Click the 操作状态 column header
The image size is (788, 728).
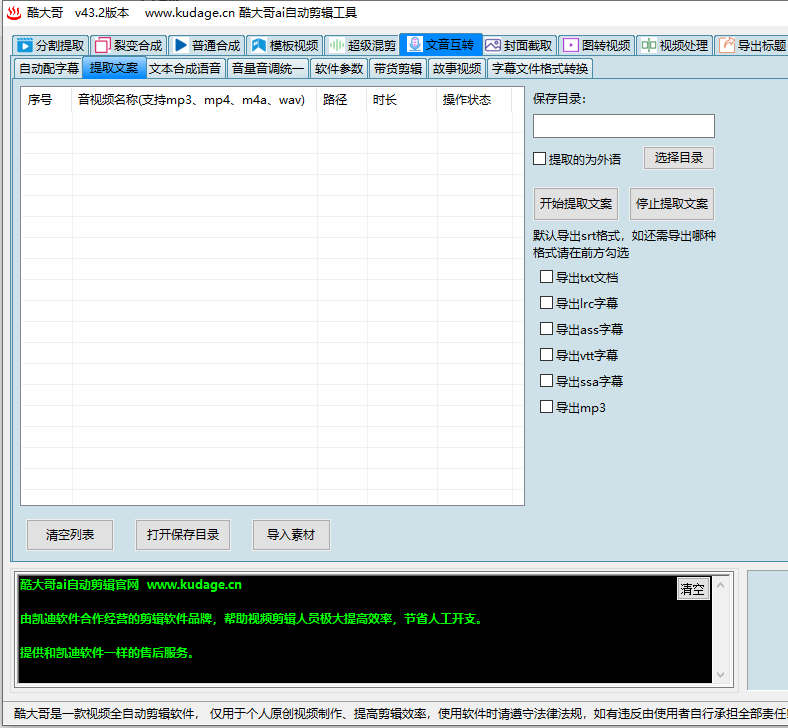[474, 100]
